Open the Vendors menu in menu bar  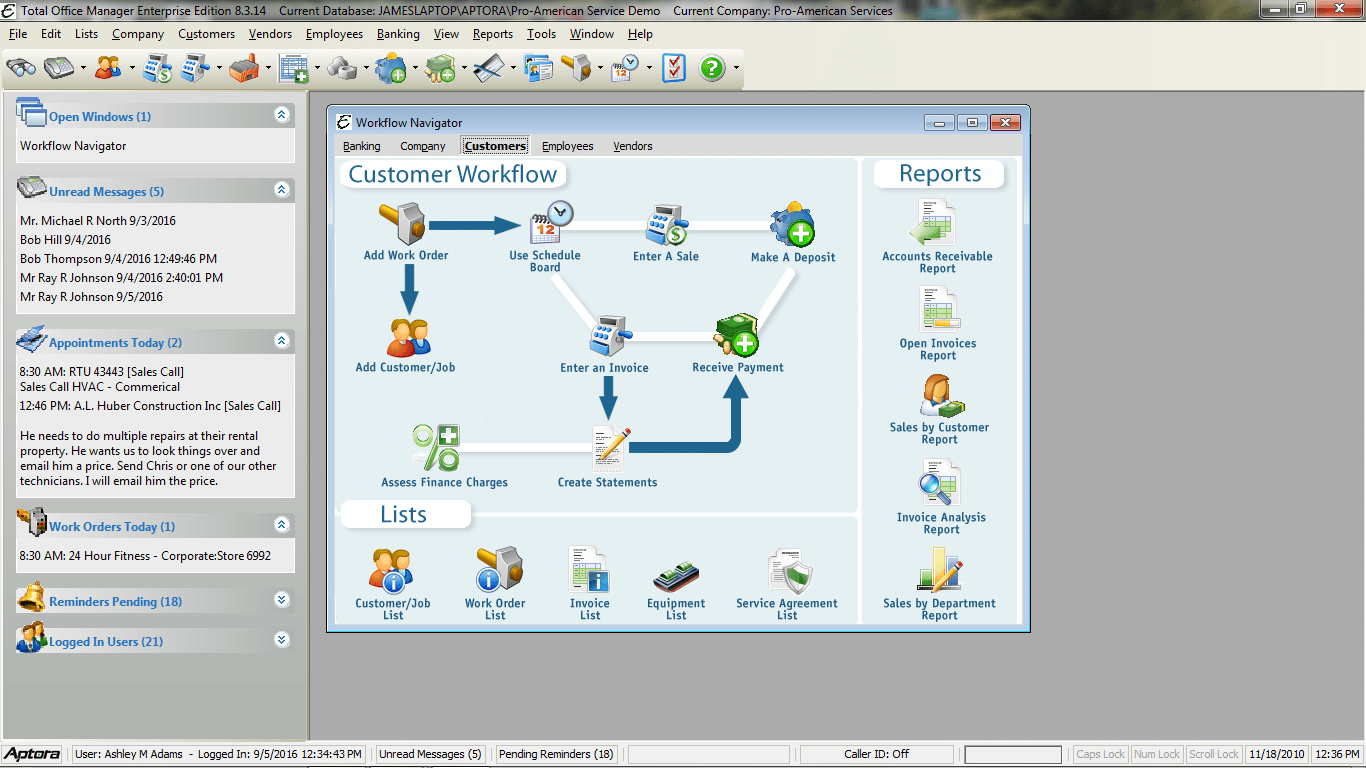click(x=270, y=34)
